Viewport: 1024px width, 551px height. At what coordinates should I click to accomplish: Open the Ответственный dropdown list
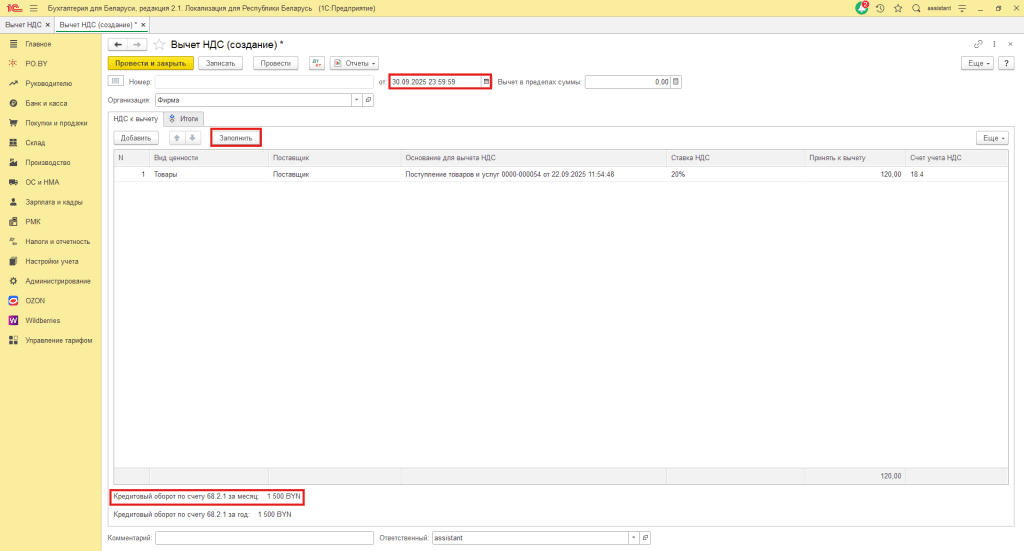pyautogui.click(x=632, y=538)
